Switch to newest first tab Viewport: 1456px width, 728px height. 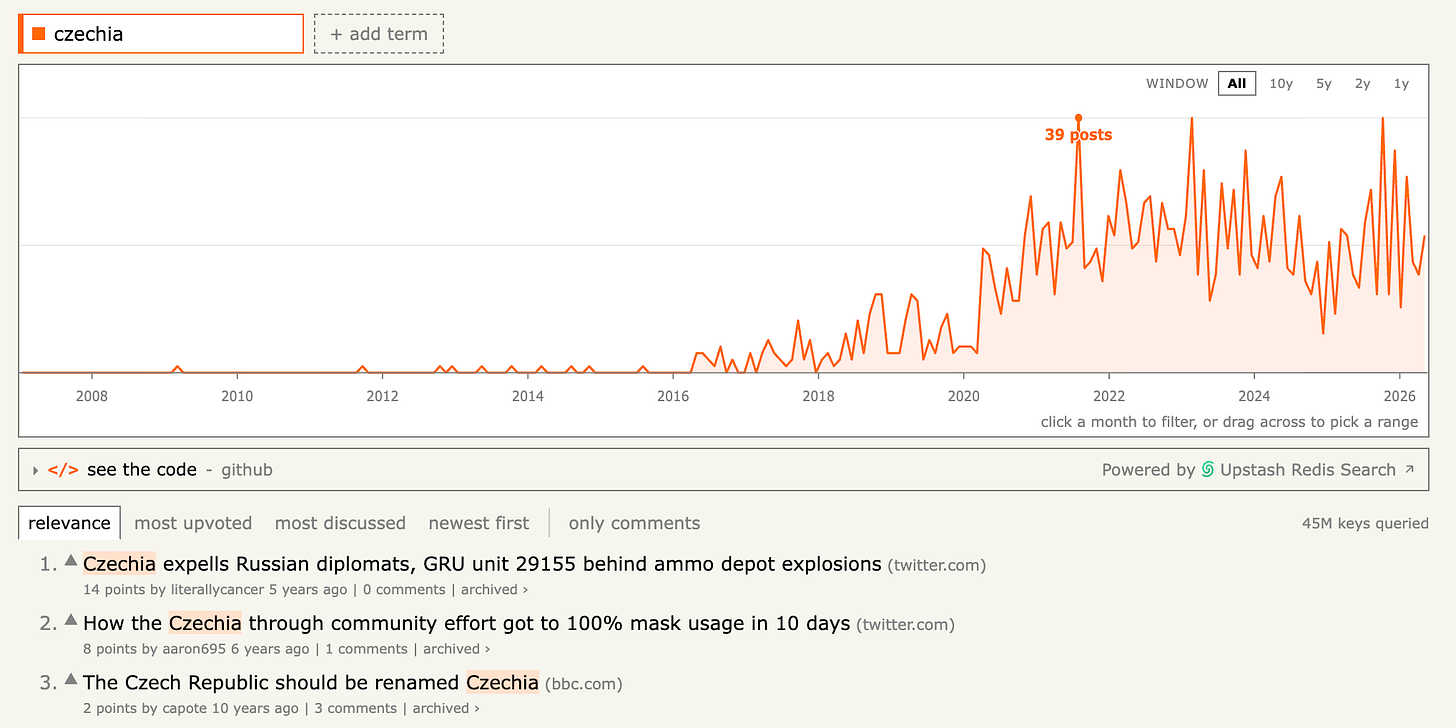pos(479,523)
